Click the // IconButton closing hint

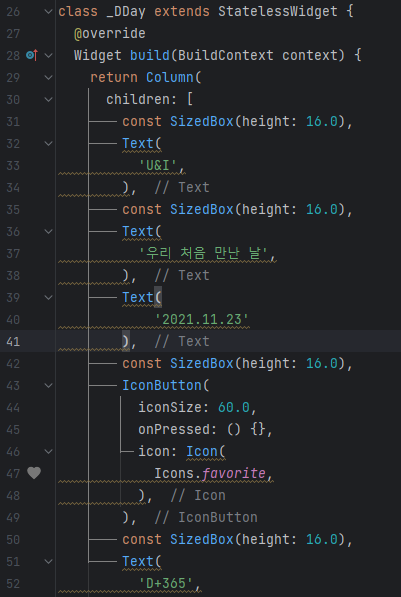tap(206, 517)
